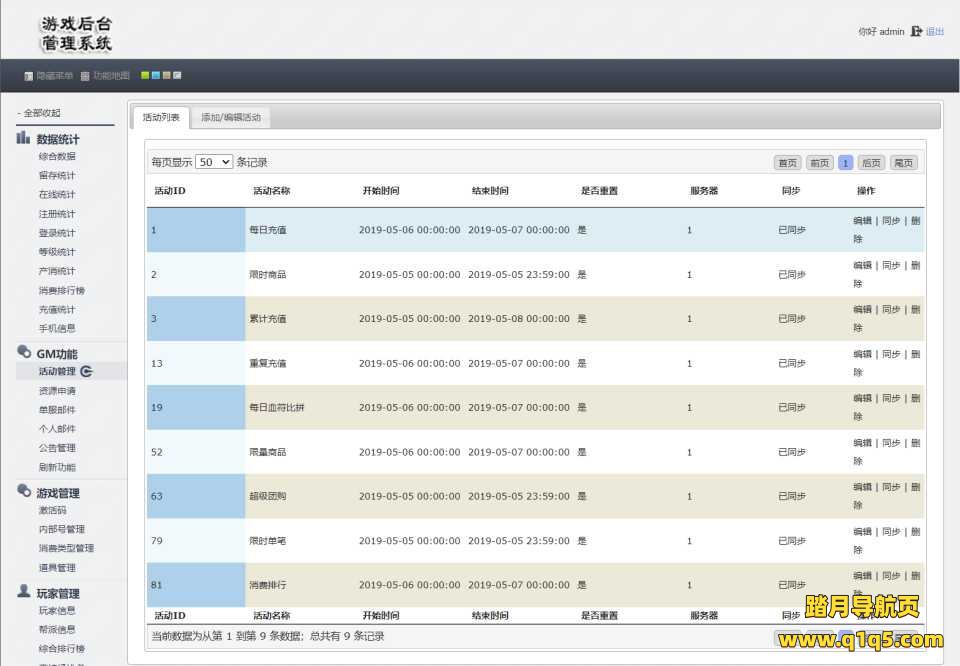Click the 功能地图 function map icon

pos(85,76)
